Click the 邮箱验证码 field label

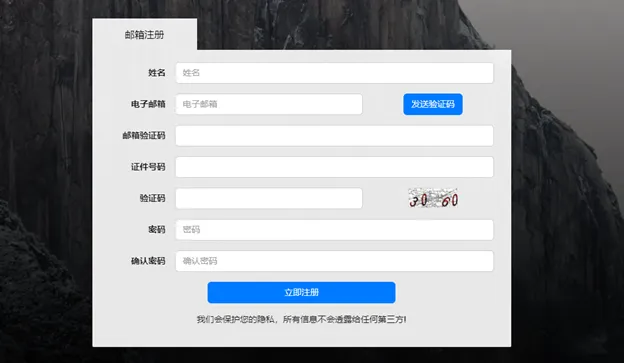click(144, 136)
